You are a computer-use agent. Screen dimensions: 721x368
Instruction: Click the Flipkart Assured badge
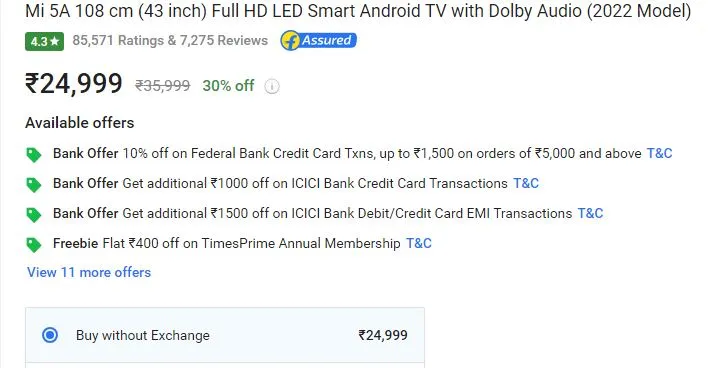point(318,40)
